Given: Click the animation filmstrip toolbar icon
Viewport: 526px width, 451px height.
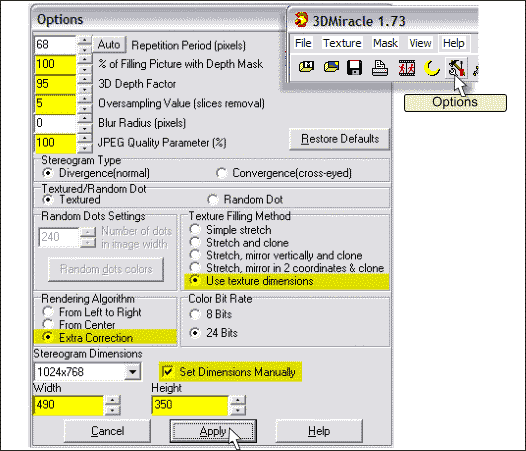Looking at the screenshot, I should [x=407, y=67].
